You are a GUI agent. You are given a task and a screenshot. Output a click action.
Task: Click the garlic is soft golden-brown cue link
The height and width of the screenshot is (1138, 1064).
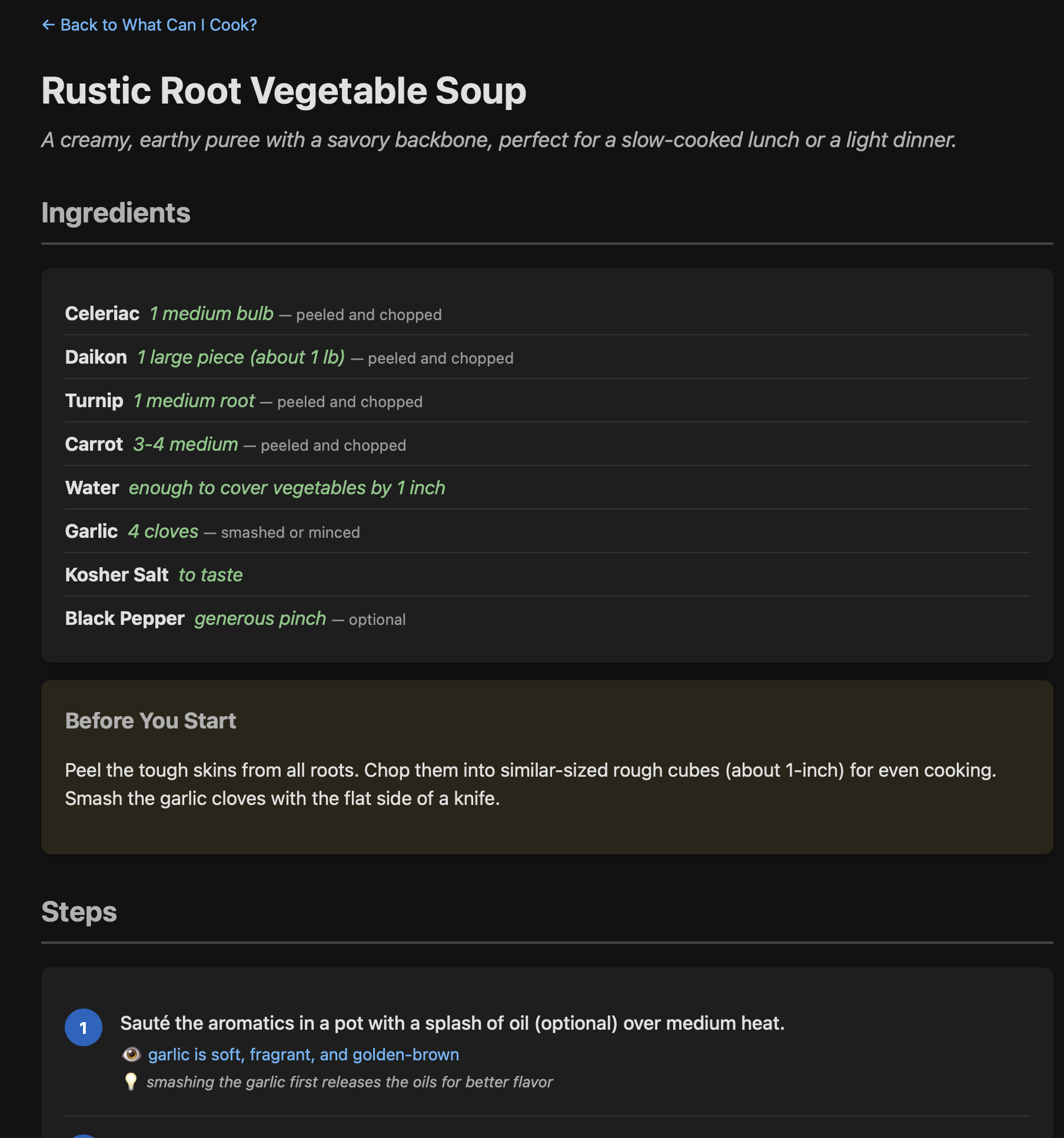[x=304, y=1054]
